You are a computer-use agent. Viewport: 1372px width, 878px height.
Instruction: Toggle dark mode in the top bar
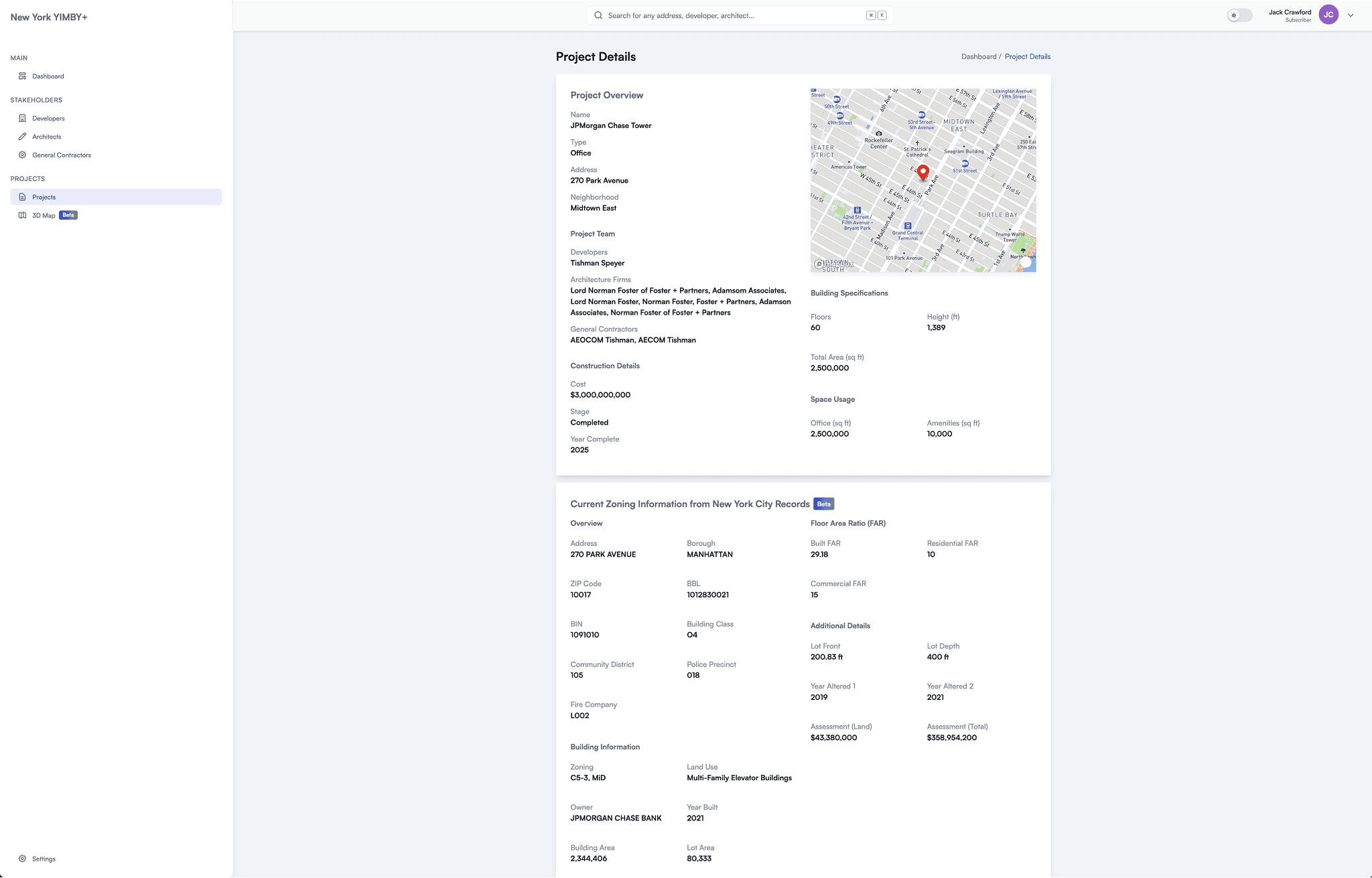click(x=1239, y=15)
